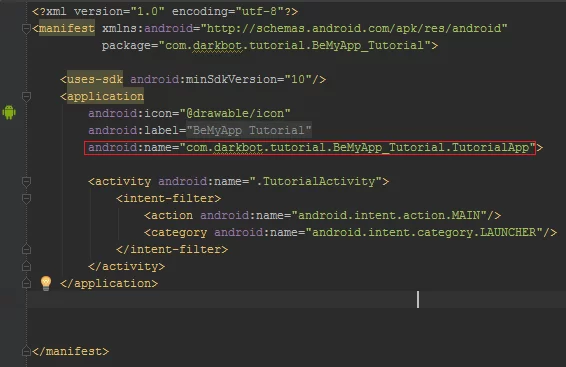This screenshot has height=367, width=566.
Task: Click the uses-sdk tag name
Action: 95,79
